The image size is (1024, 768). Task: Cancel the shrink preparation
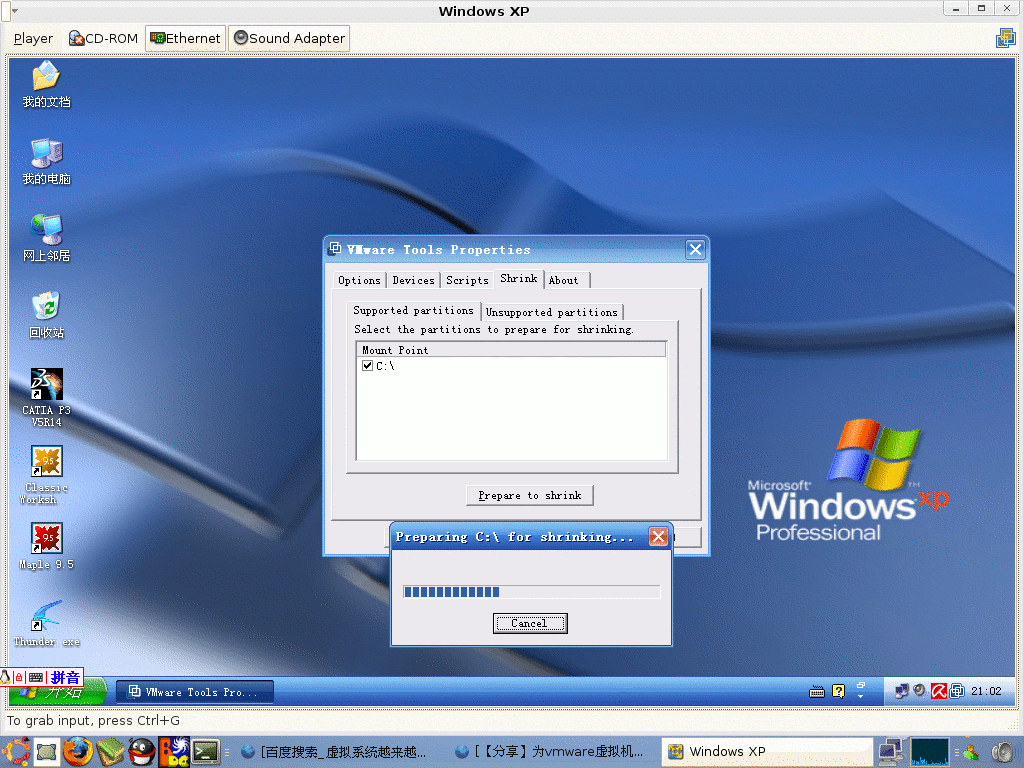pyautogui.click(x=530, y=623)
